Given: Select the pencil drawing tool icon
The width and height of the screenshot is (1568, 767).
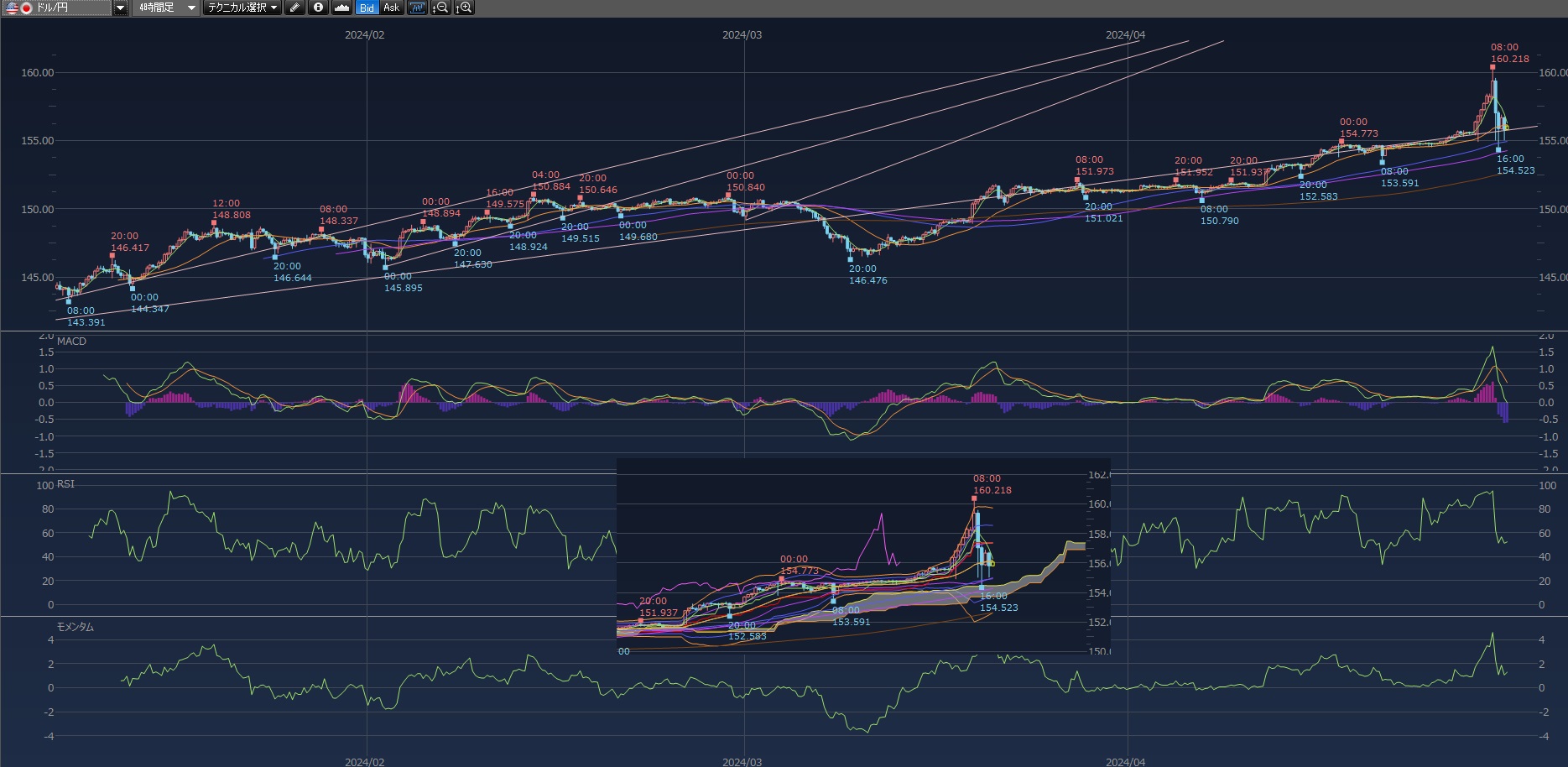Looking at the screenshot, I should pyautogui.click(x=294, y=8).
